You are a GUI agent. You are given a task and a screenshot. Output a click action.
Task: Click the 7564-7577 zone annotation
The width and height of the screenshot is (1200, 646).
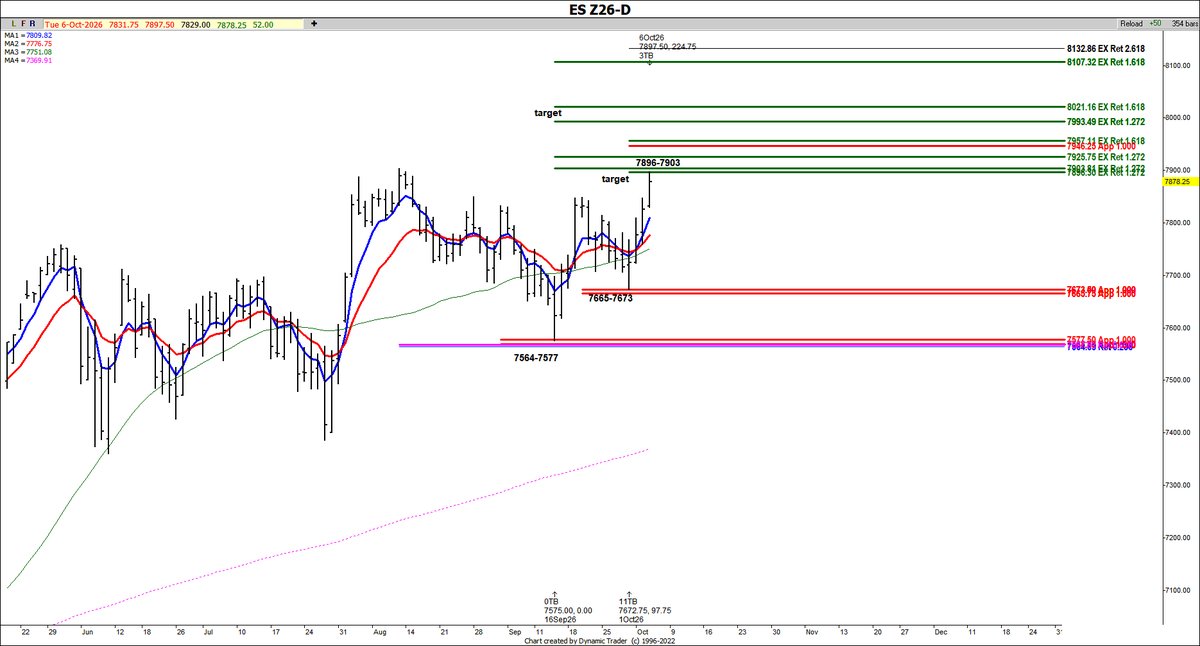pyautogui.click(x=536, y=357)
